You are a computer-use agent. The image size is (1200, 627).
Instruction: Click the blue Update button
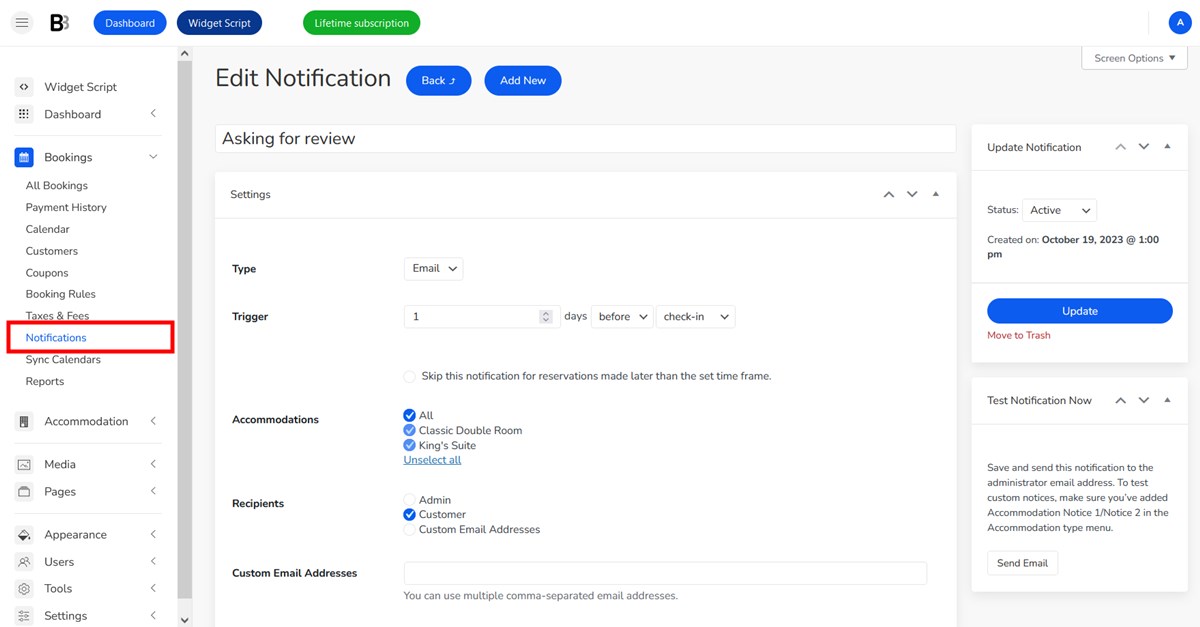tap(1079, 311)
